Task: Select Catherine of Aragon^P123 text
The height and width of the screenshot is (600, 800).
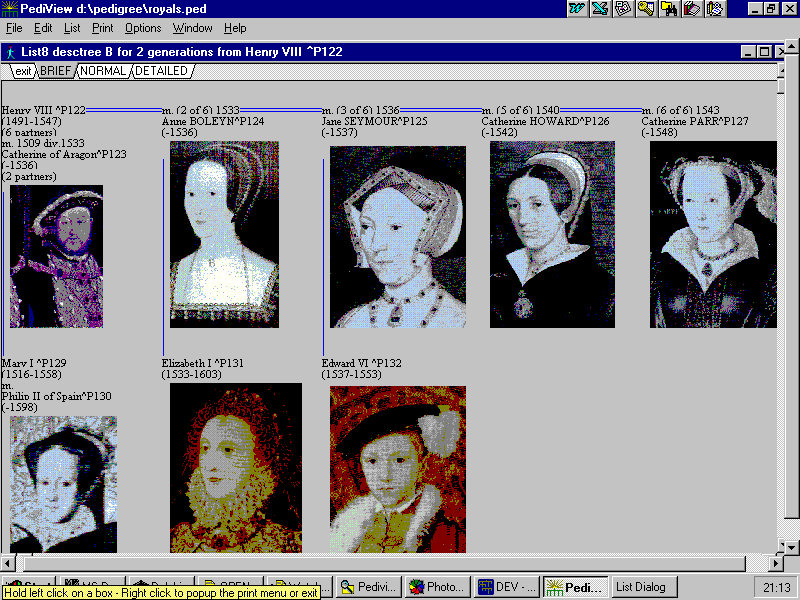Action: point(64,154)
